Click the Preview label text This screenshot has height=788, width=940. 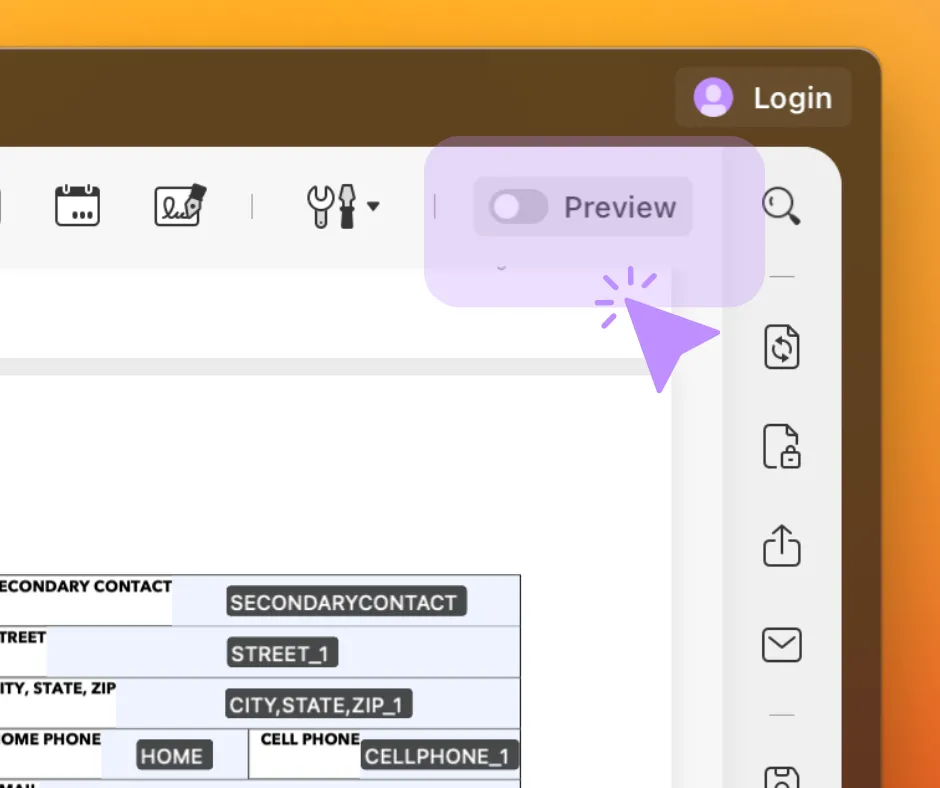tap(621, 207)
